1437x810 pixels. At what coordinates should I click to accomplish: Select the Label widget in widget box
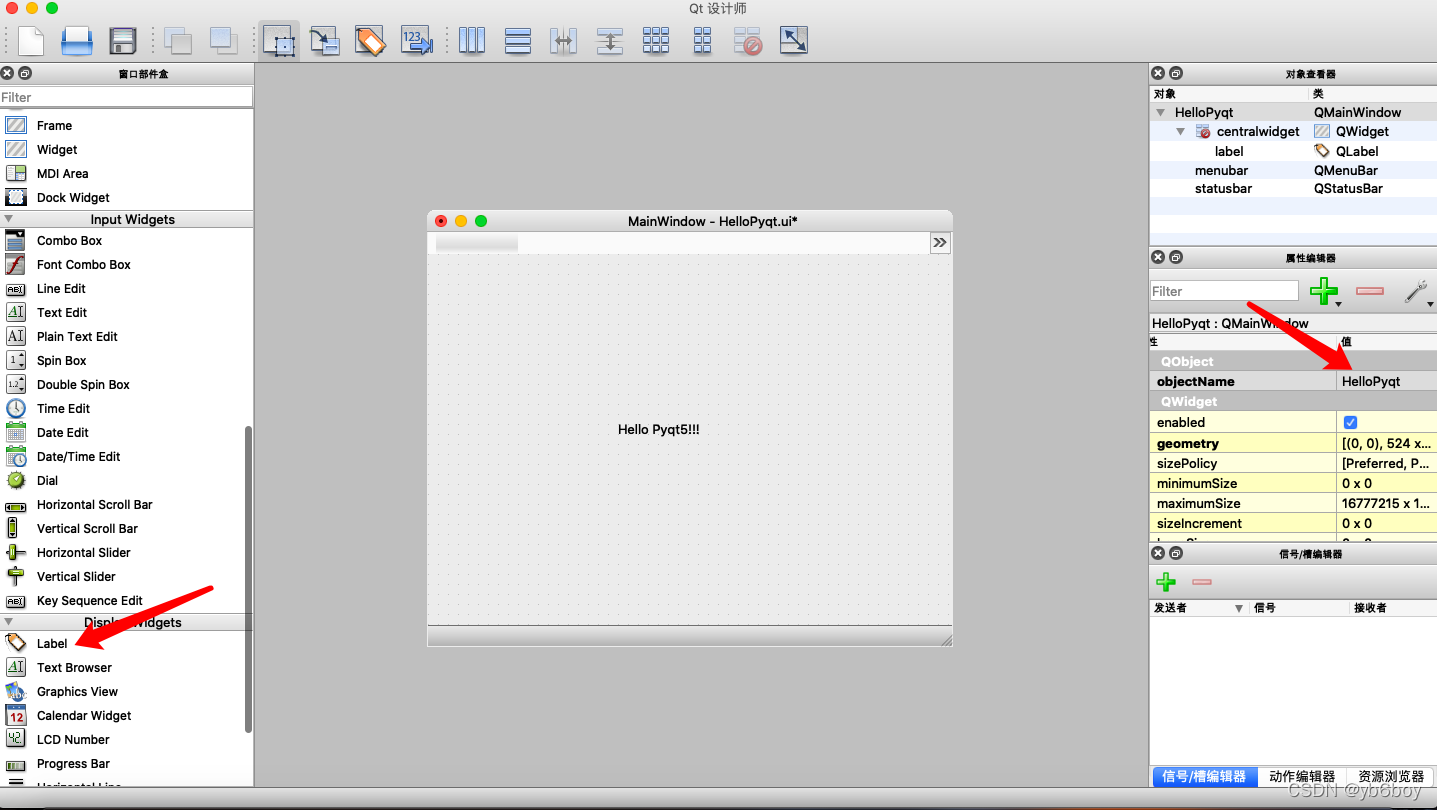52,643
